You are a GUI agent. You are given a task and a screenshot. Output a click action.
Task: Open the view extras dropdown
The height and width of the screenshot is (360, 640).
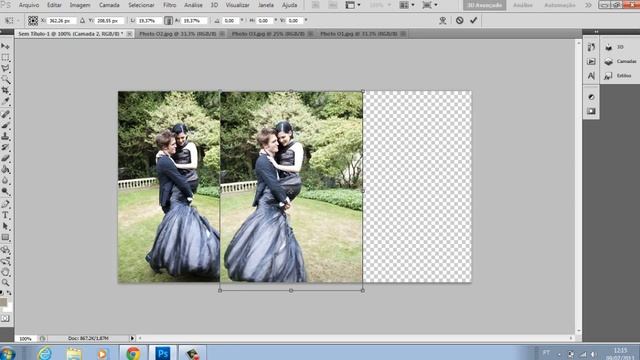click(x=353, y=5)
